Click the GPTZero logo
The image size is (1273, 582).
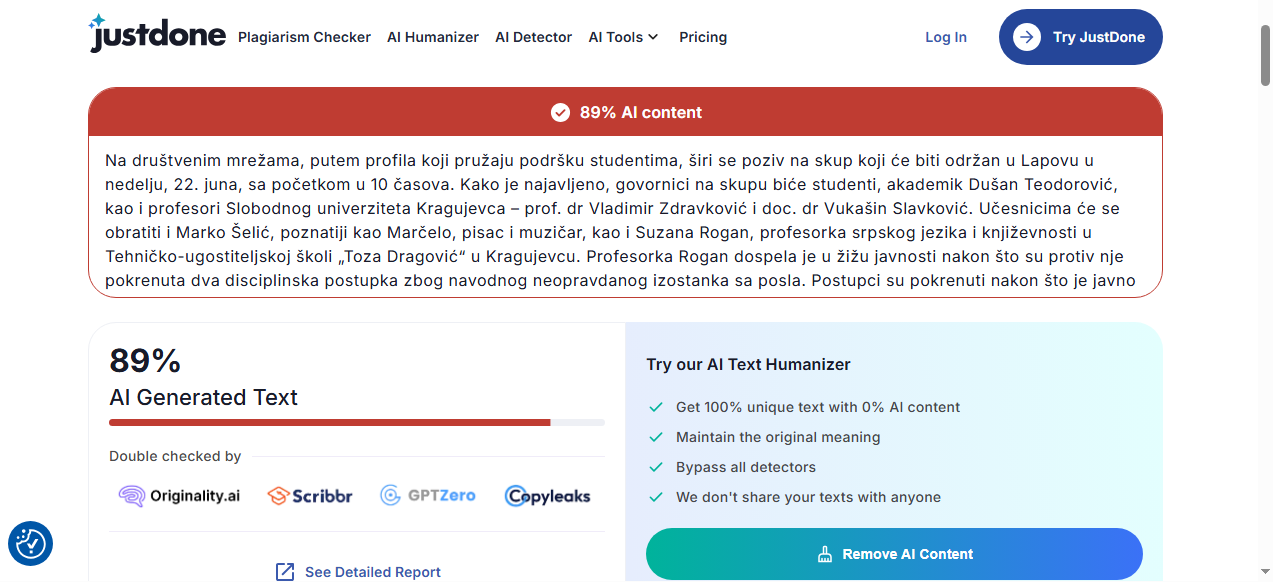click(428, 495)
